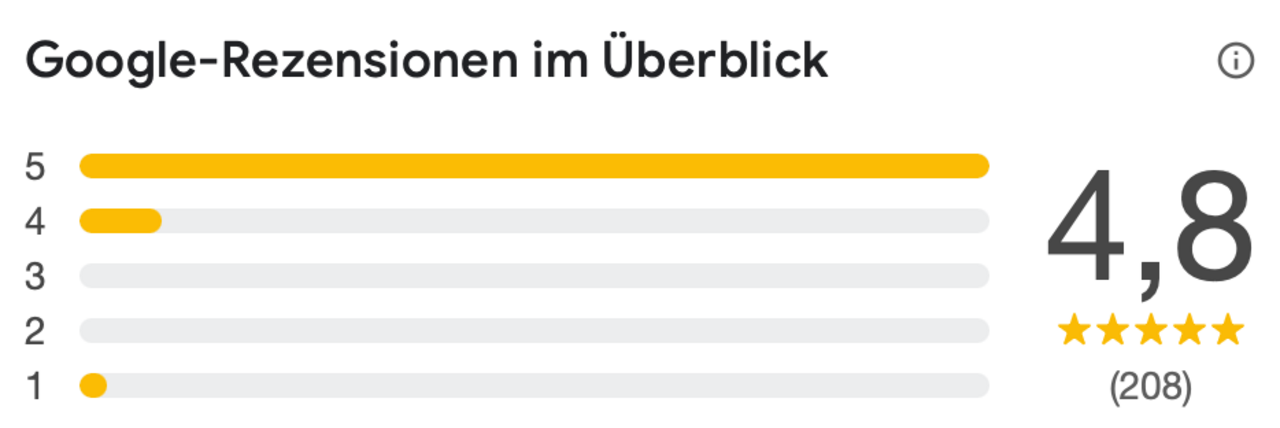
Task: Click the info icon beside the heading
Action: [1235, 62]
